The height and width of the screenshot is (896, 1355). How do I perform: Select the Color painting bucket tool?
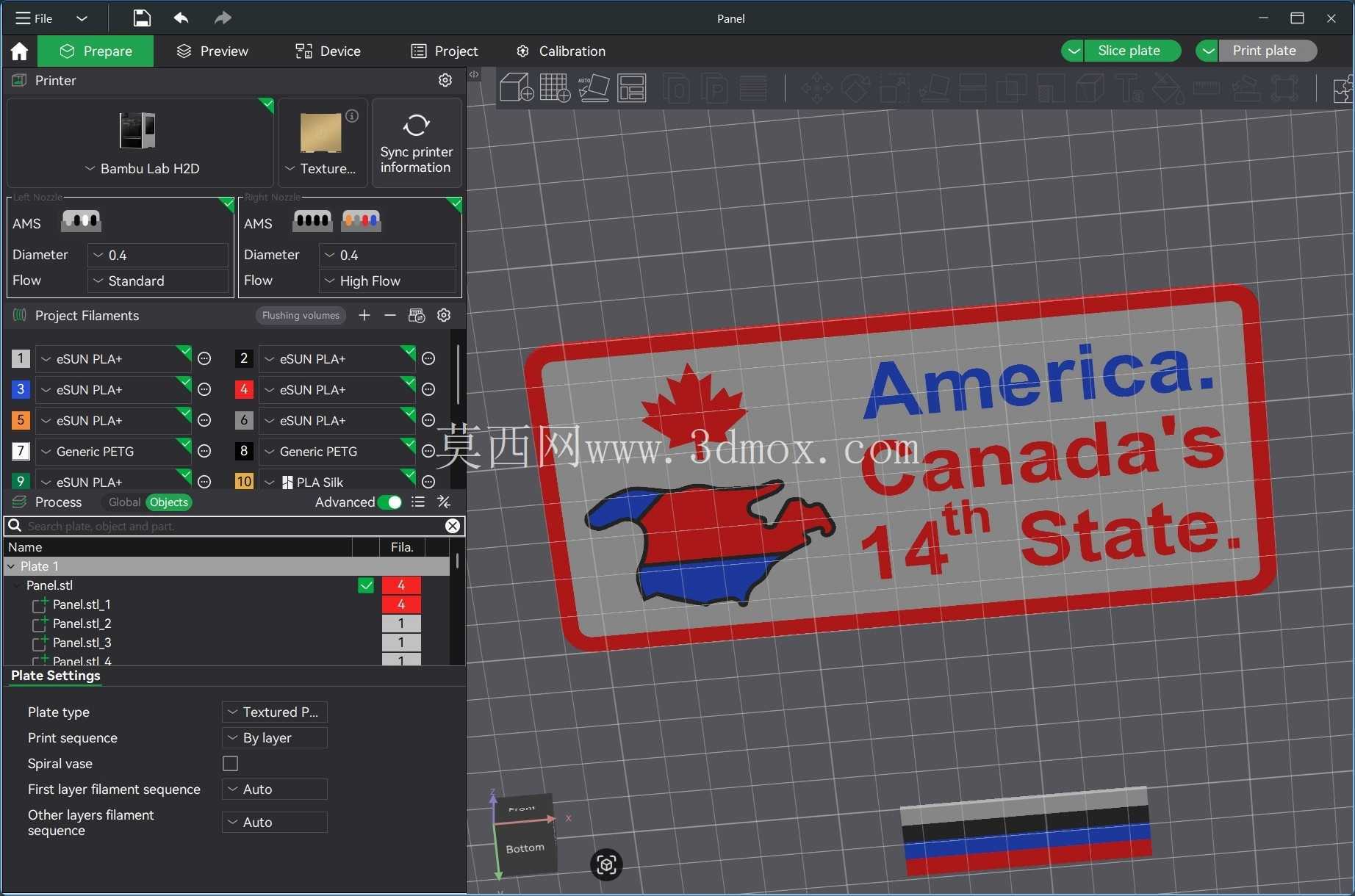click(1168, 88)
